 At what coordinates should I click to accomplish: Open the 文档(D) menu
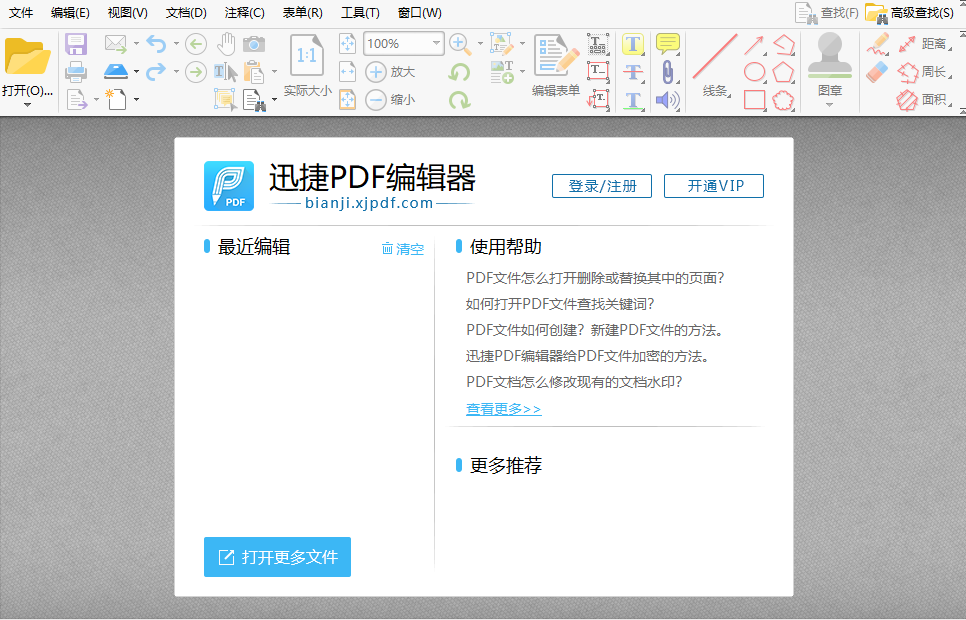tap(186, 12)
